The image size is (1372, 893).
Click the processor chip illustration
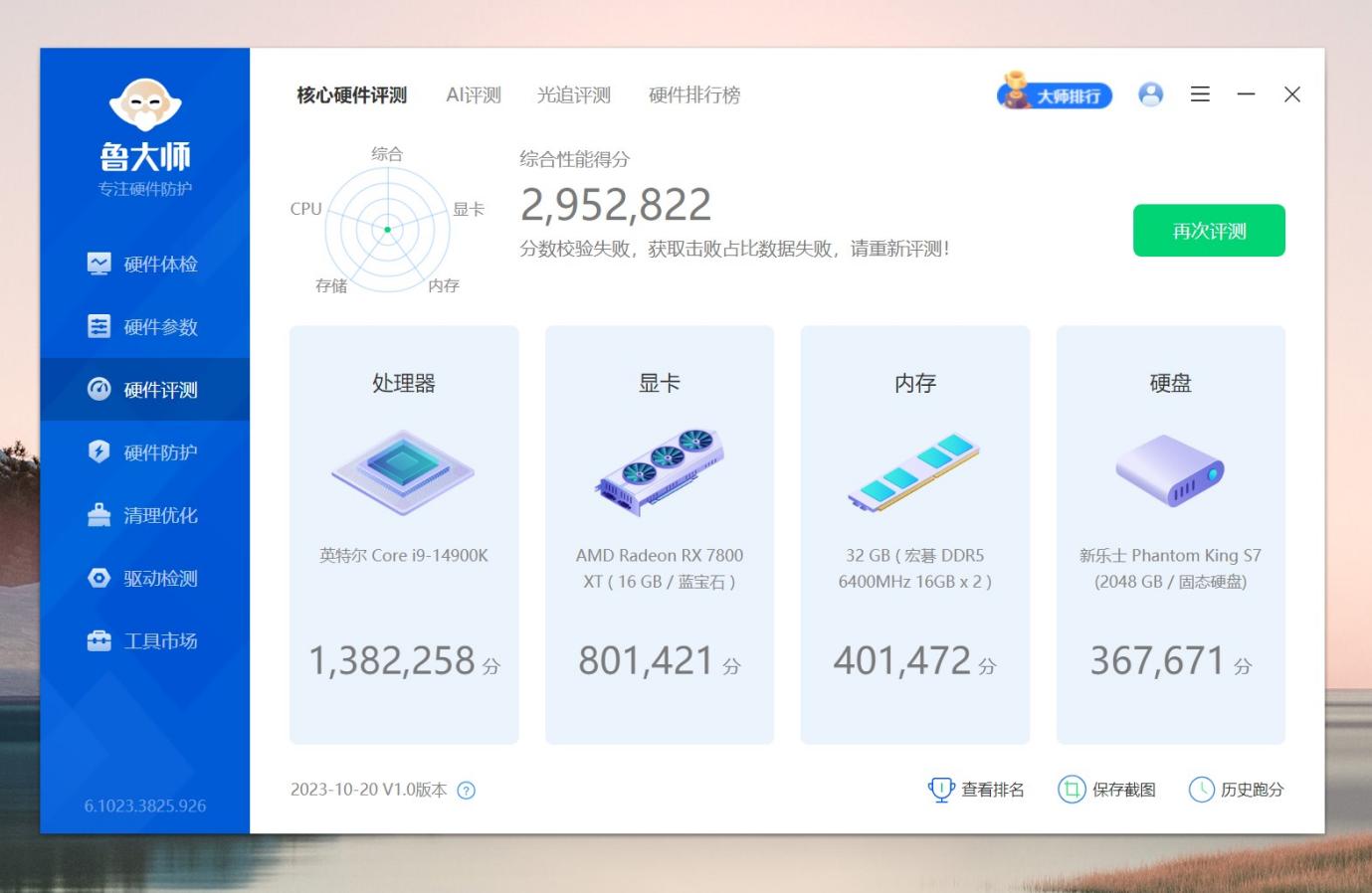(403, 472)
